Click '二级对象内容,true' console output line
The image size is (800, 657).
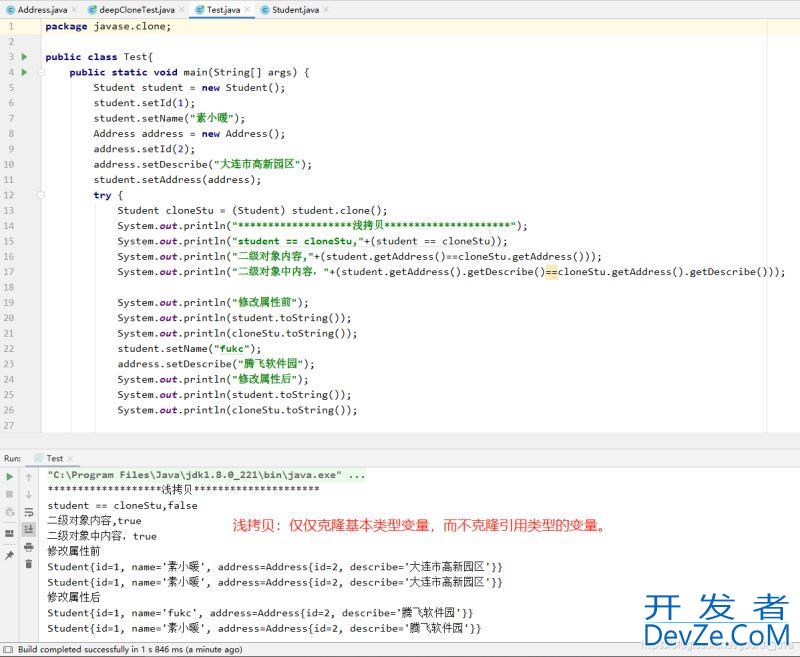click(94, 521)
